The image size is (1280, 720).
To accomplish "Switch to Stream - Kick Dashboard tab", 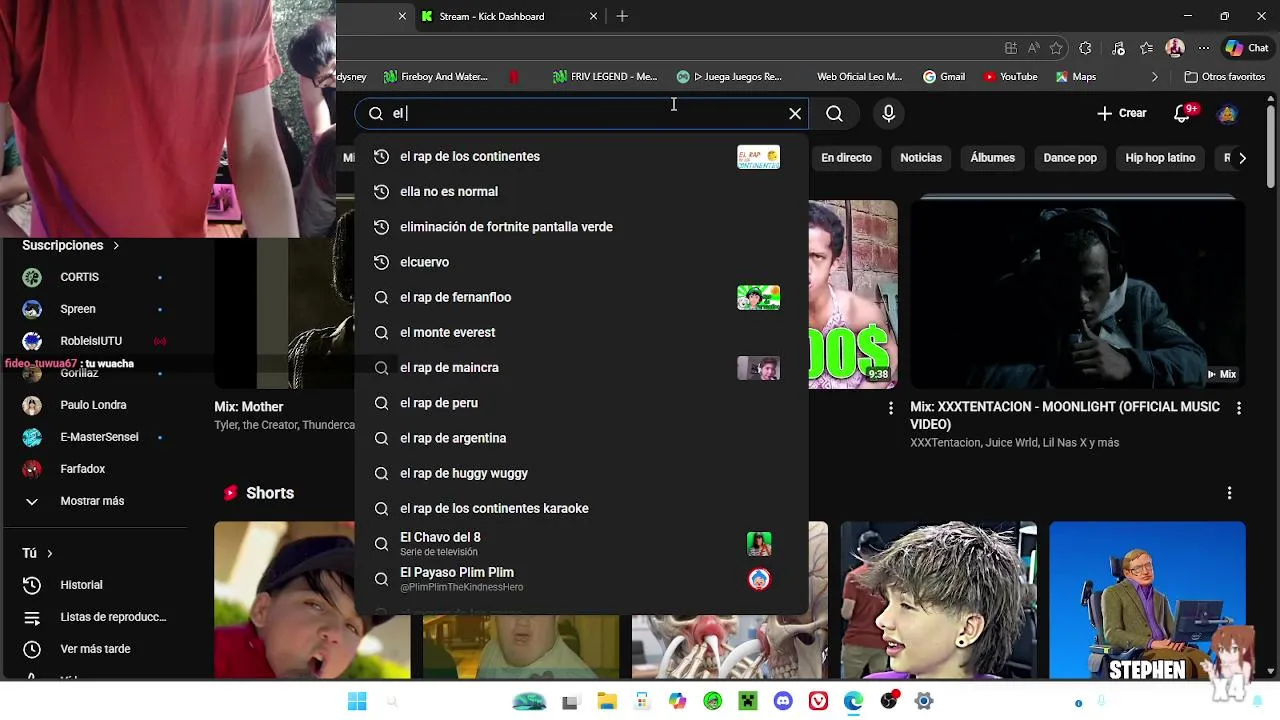I will click(508, 16).
